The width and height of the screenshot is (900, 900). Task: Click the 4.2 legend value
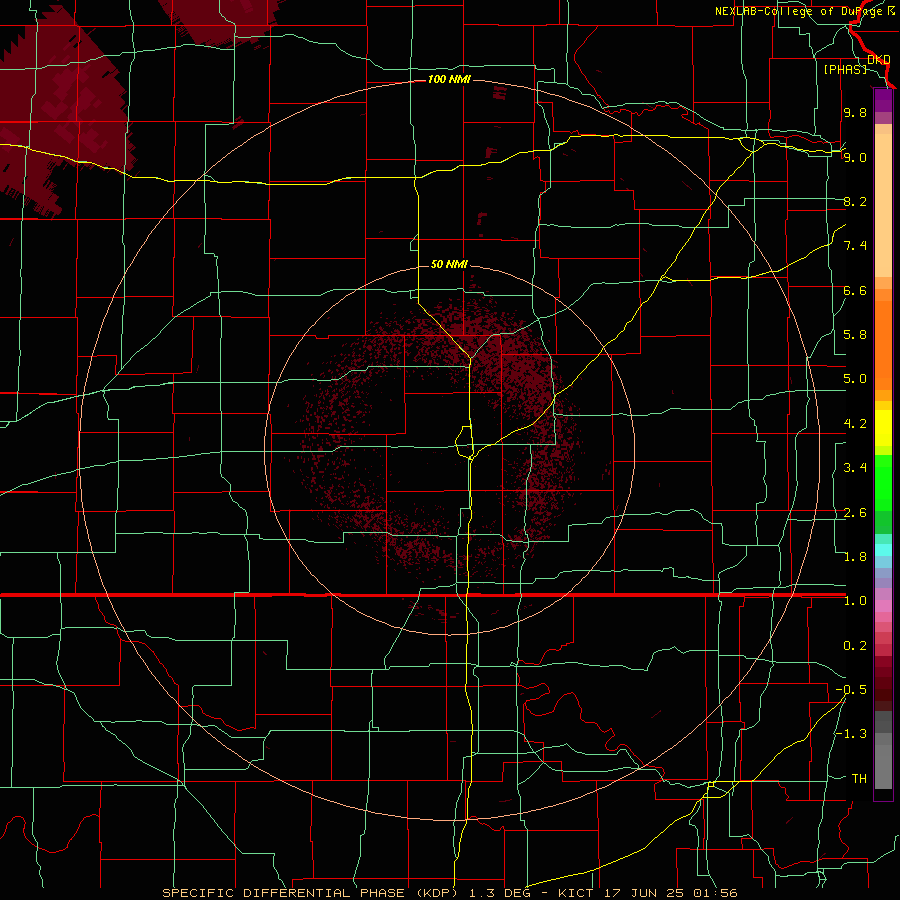855,424
